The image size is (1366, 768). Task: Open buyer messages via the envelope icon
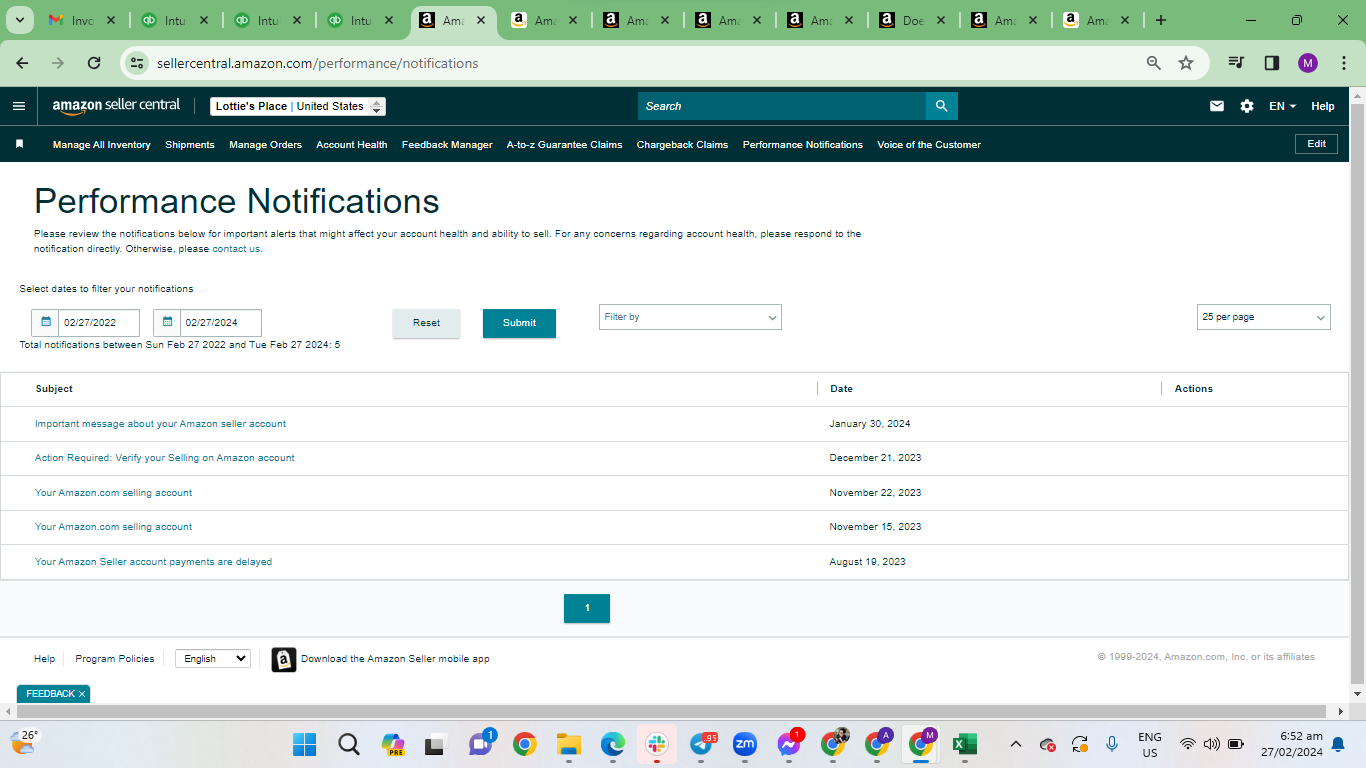1217,106
